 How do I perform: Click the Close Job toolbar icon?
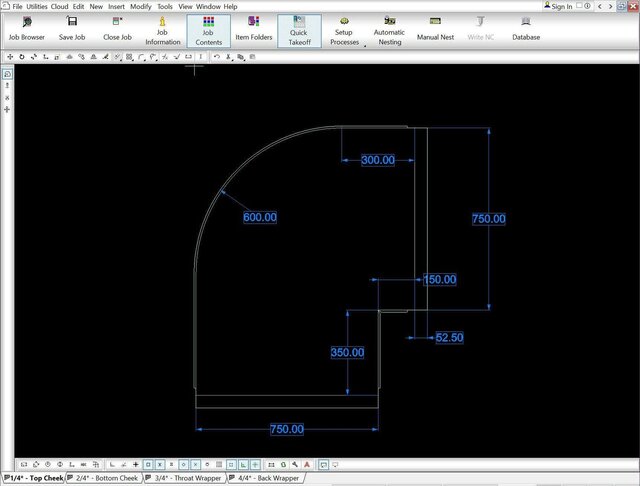(117, 28)
